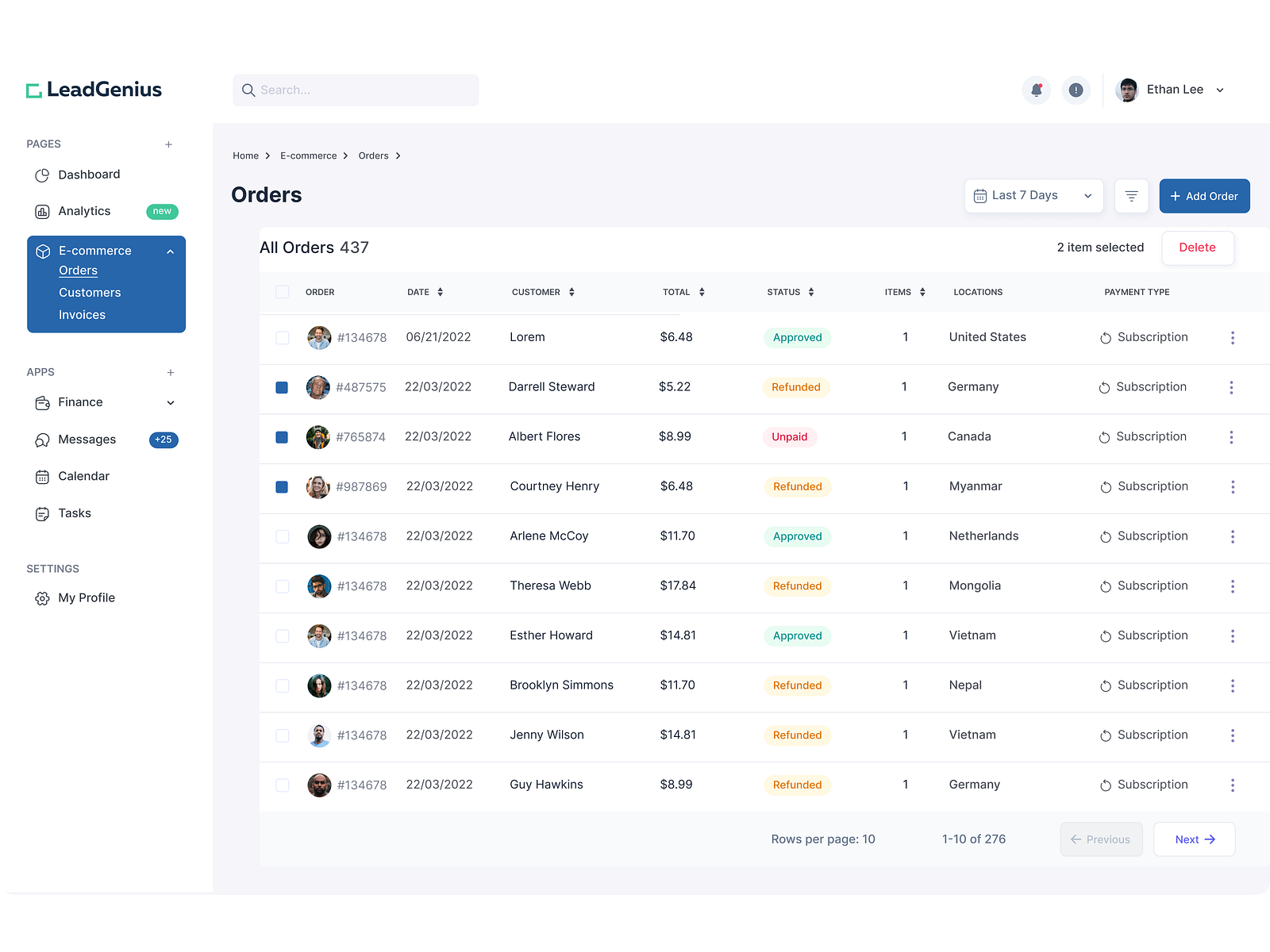The image size is (1270, 952).
Task: Click the Add Order button
Action: tap(1204, 196)
